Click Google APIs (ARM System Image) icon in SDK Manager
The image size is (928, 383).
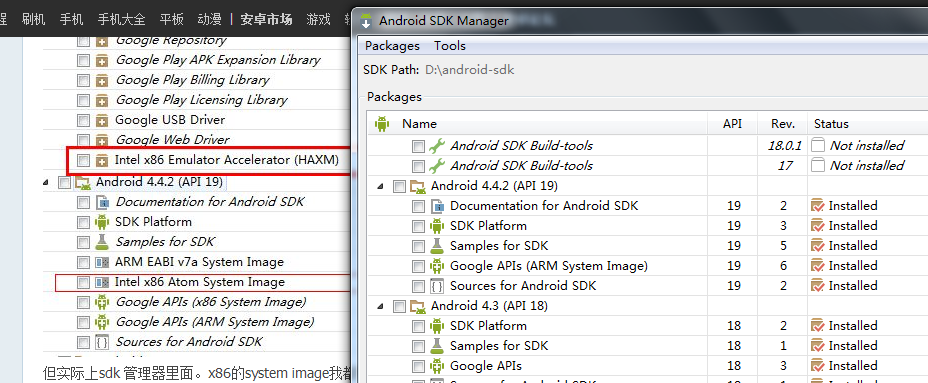coord(437,266)
